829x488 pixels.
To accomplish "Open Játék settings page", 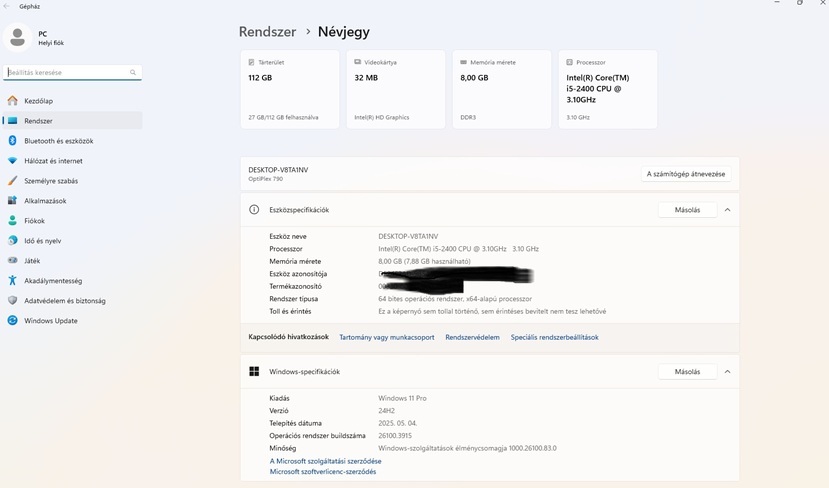I will (72, 261).
